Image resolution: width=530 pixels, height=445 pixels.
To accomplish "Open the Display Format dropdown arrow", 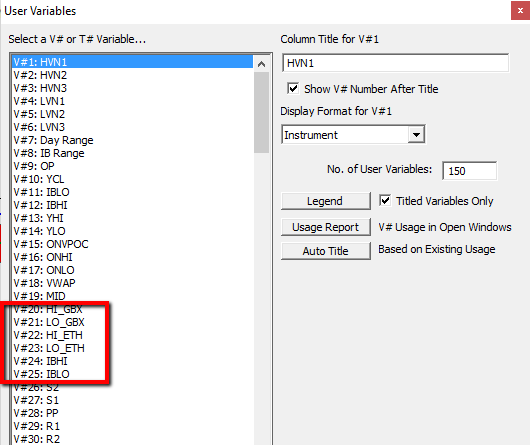I will pyautogui.click(x=416, y=135).
